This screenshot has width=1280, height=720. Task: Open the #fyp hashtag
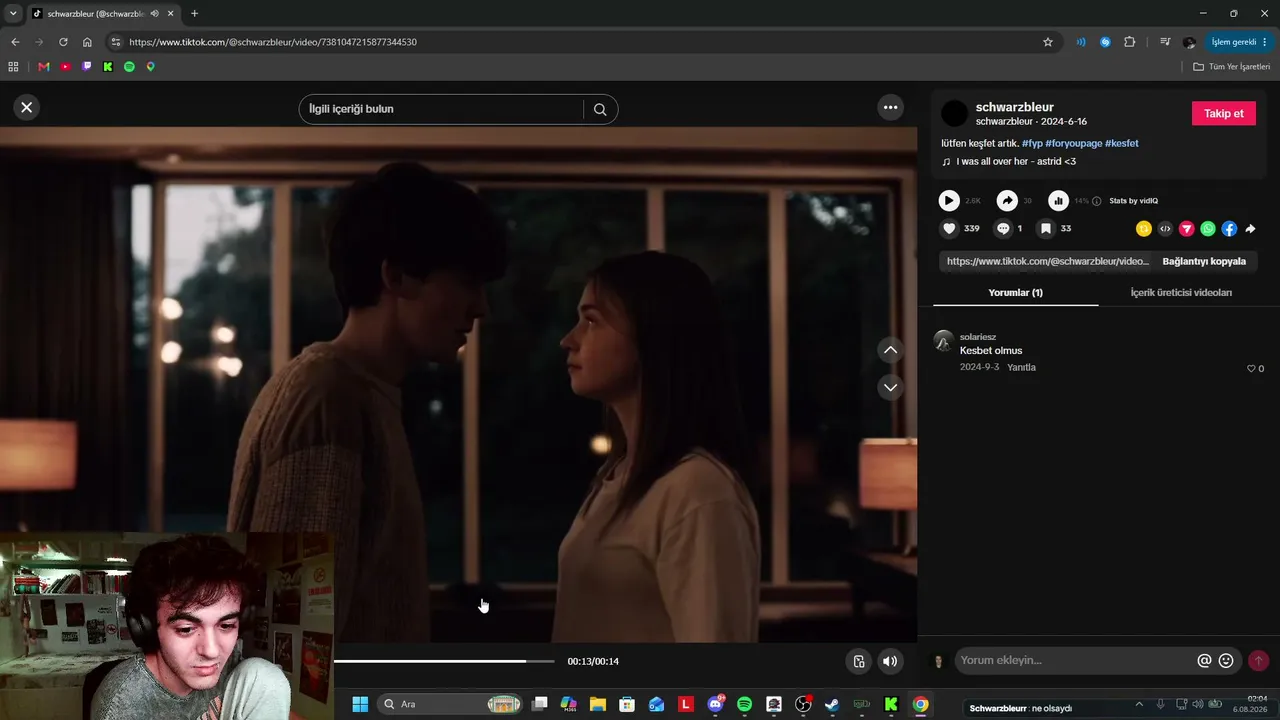point(1032,143)
